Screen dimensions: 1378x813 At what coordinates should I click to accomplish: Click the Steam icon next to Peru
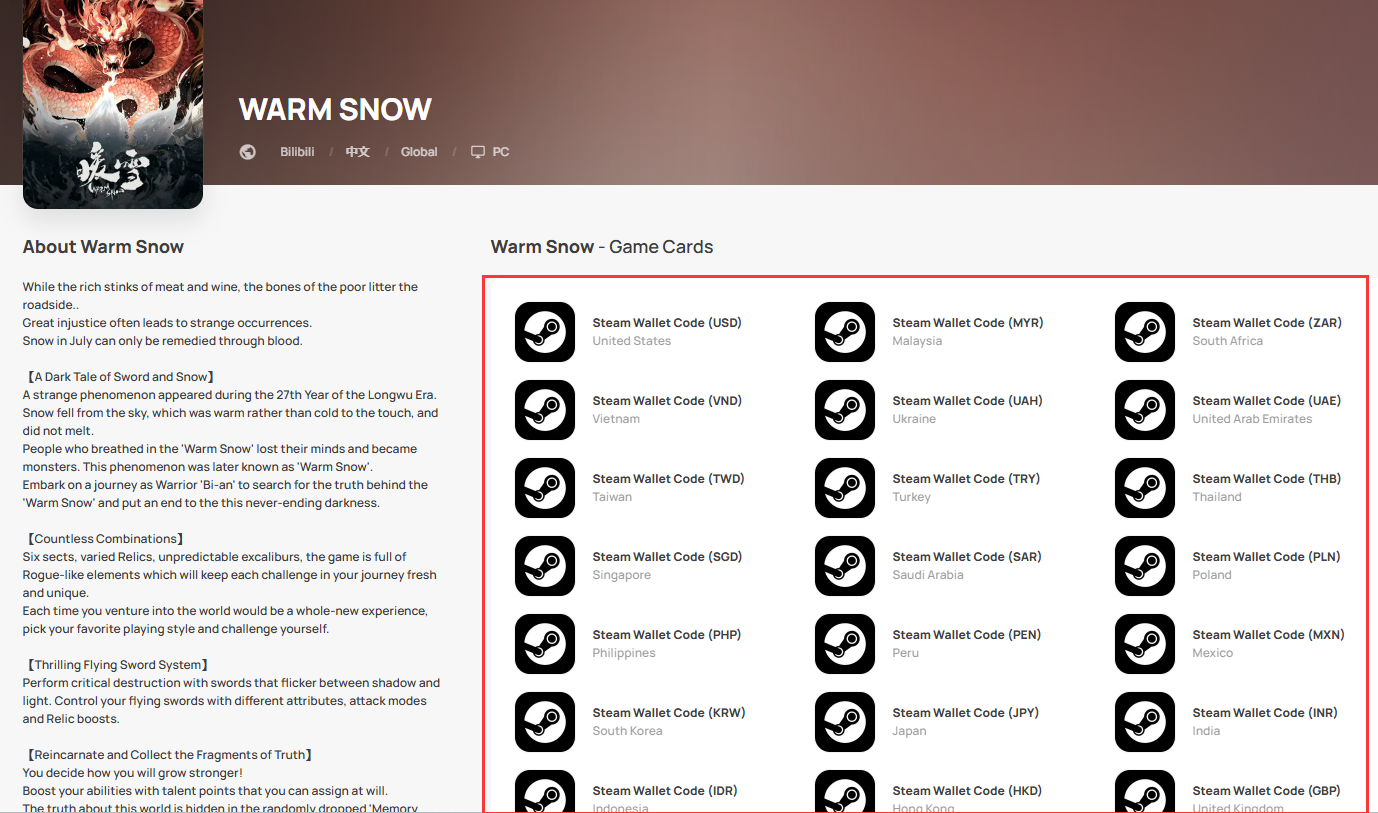[845, 644]
